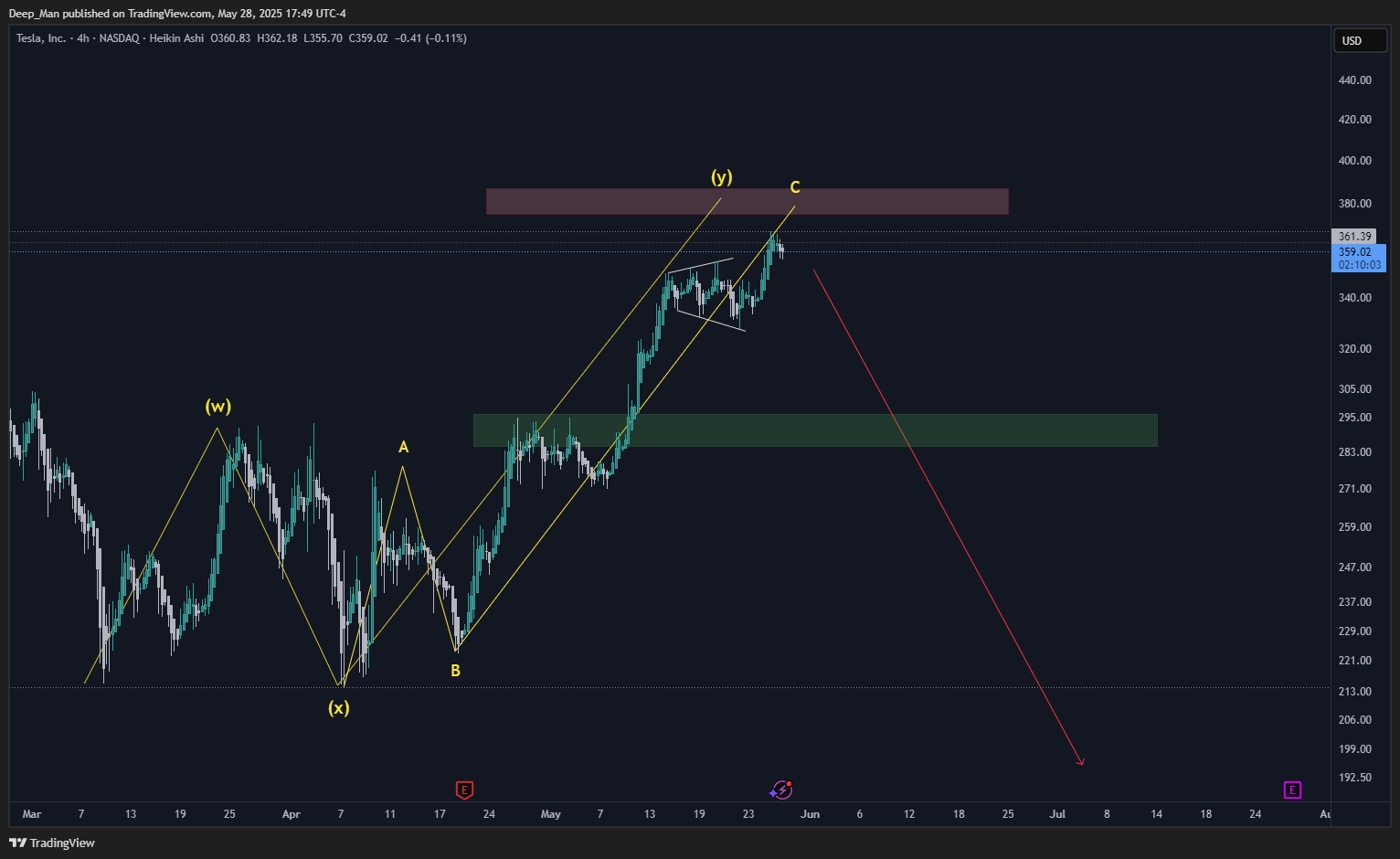Click the (w) wave label
This screenshot has height=859, width=1400.
pyautogui.click(x=217, y=407)
